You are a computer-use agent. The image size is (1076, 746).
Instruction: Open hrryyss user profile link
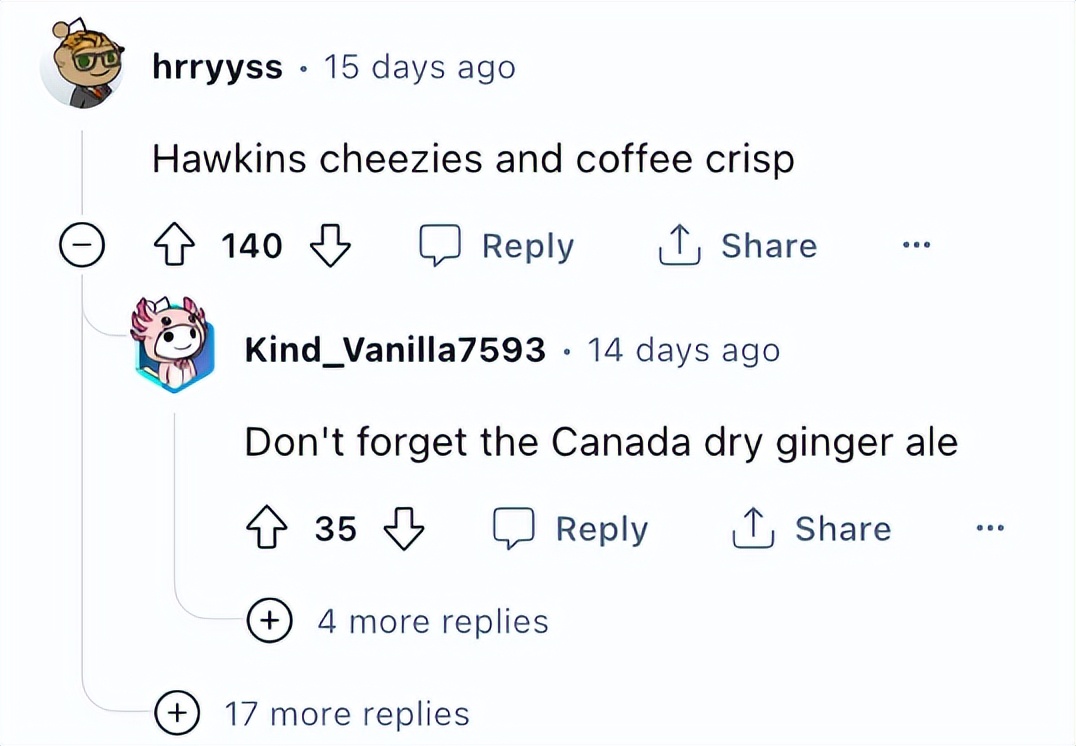pos(218,68)
